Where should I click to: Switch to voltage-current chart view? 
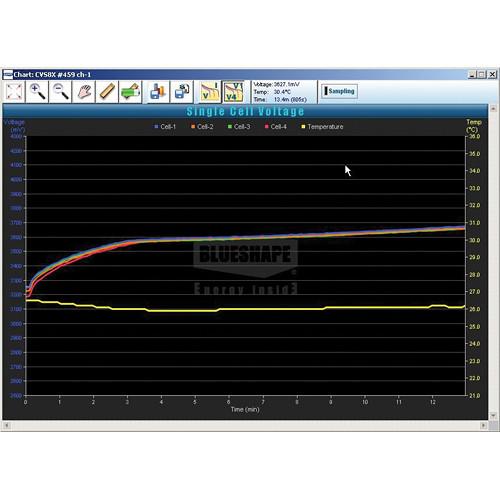tap(210, 91)
